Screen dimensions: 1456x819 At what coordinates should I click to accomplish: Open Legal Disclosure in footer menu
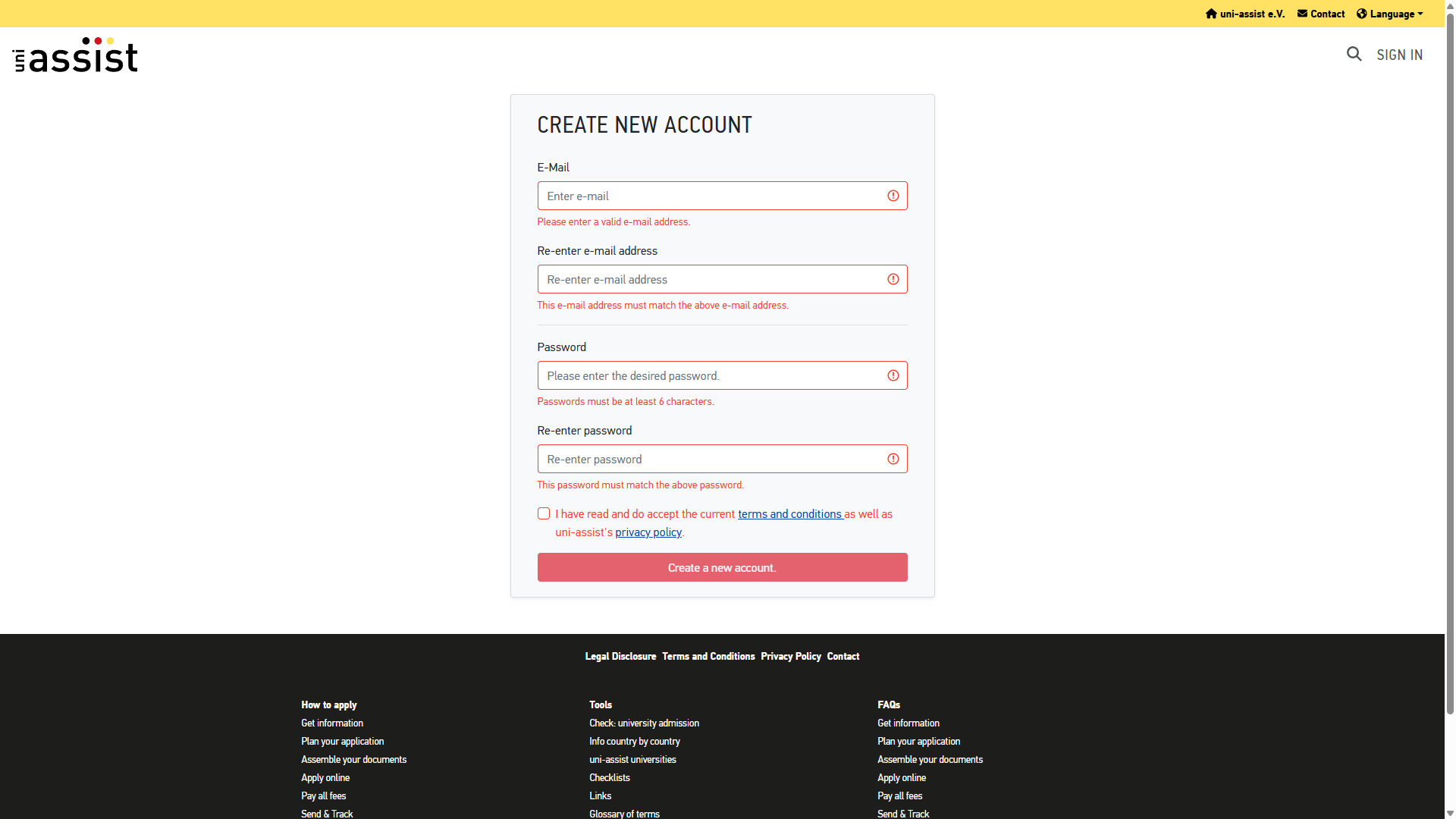(x=620, y=656)
